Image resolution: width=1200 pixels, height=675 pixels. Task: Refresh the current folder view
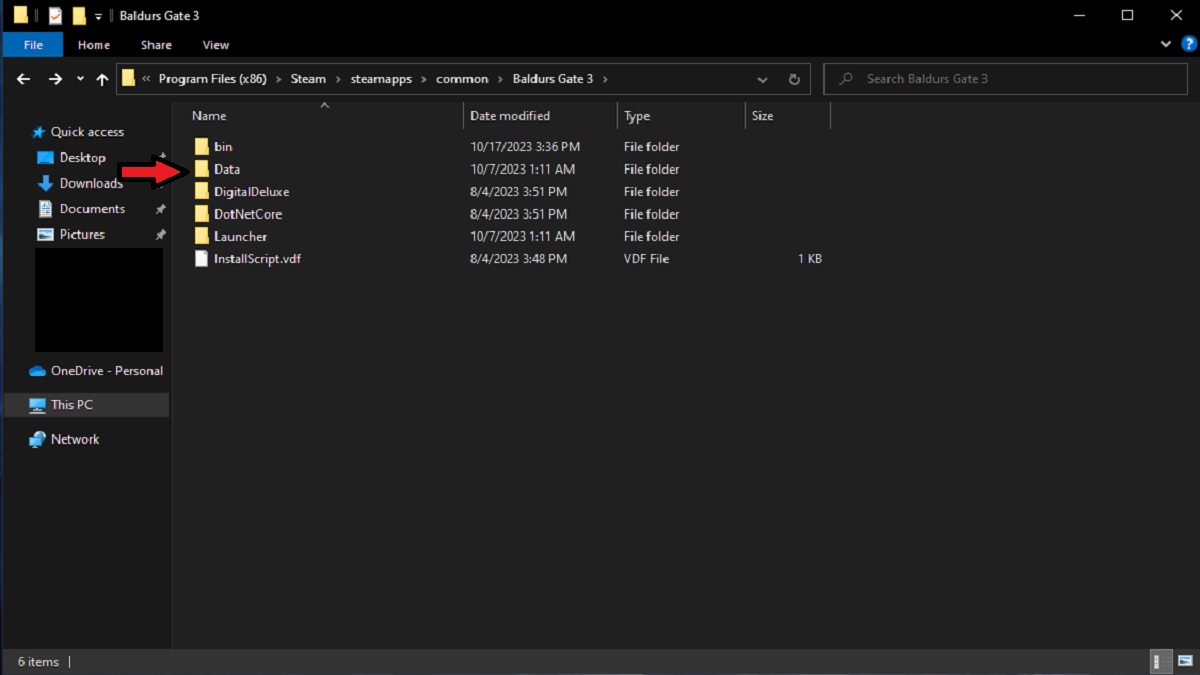(x=794, y=79)
